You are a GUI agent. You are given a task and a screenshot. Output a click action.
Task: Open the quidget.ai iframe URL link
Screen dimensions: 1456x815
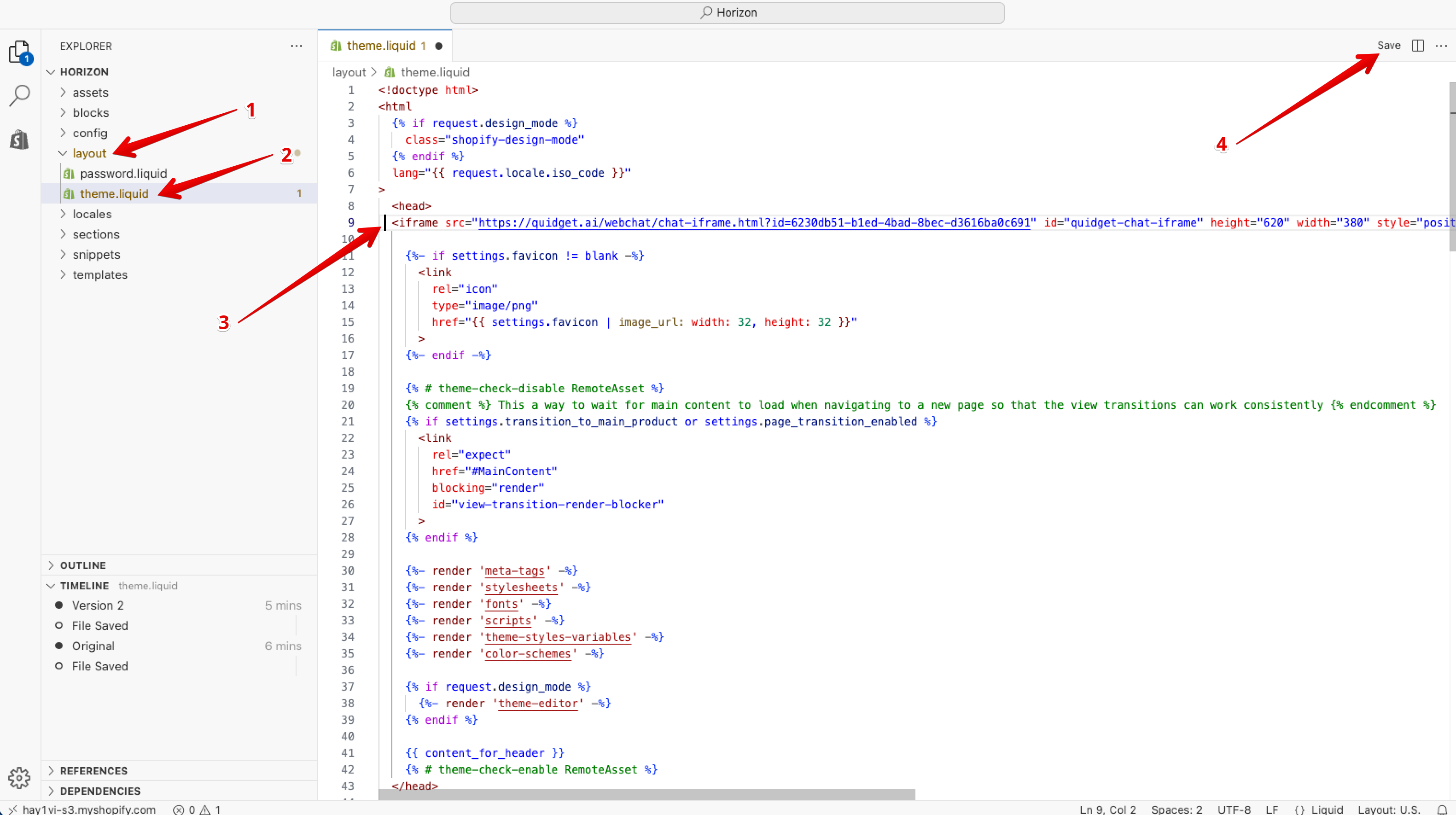tap(754, 223)
